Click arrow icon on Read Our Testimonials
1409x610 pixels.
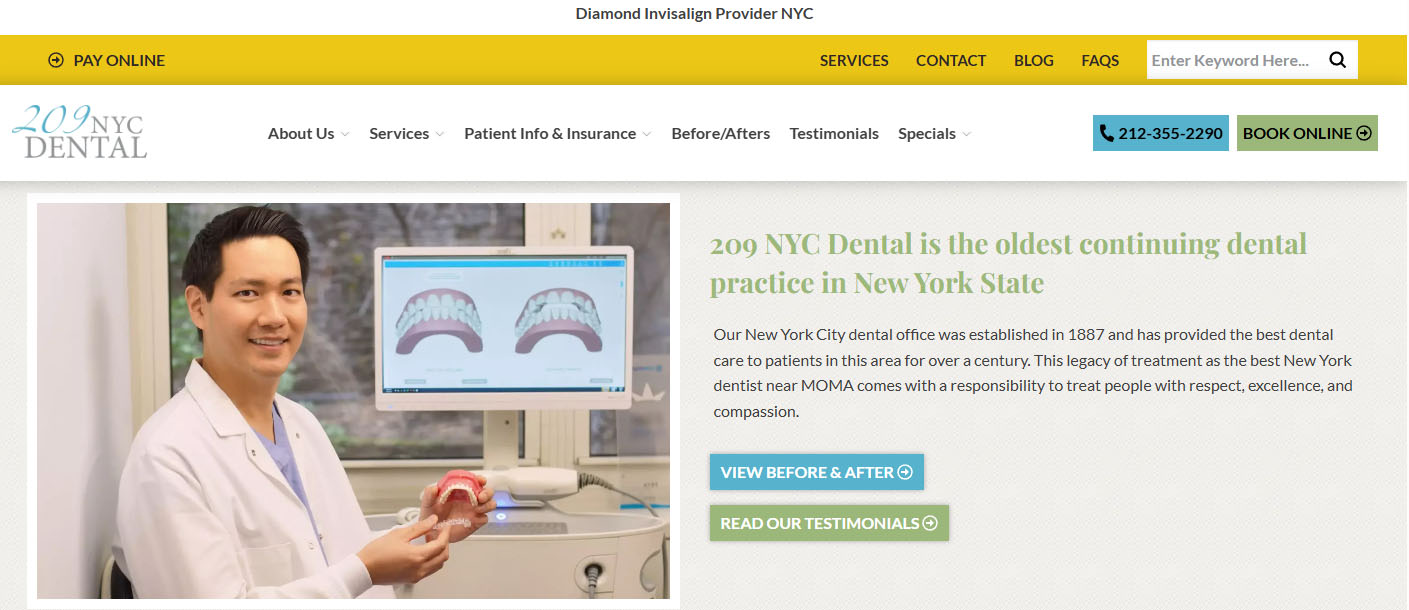pos(930,523)
